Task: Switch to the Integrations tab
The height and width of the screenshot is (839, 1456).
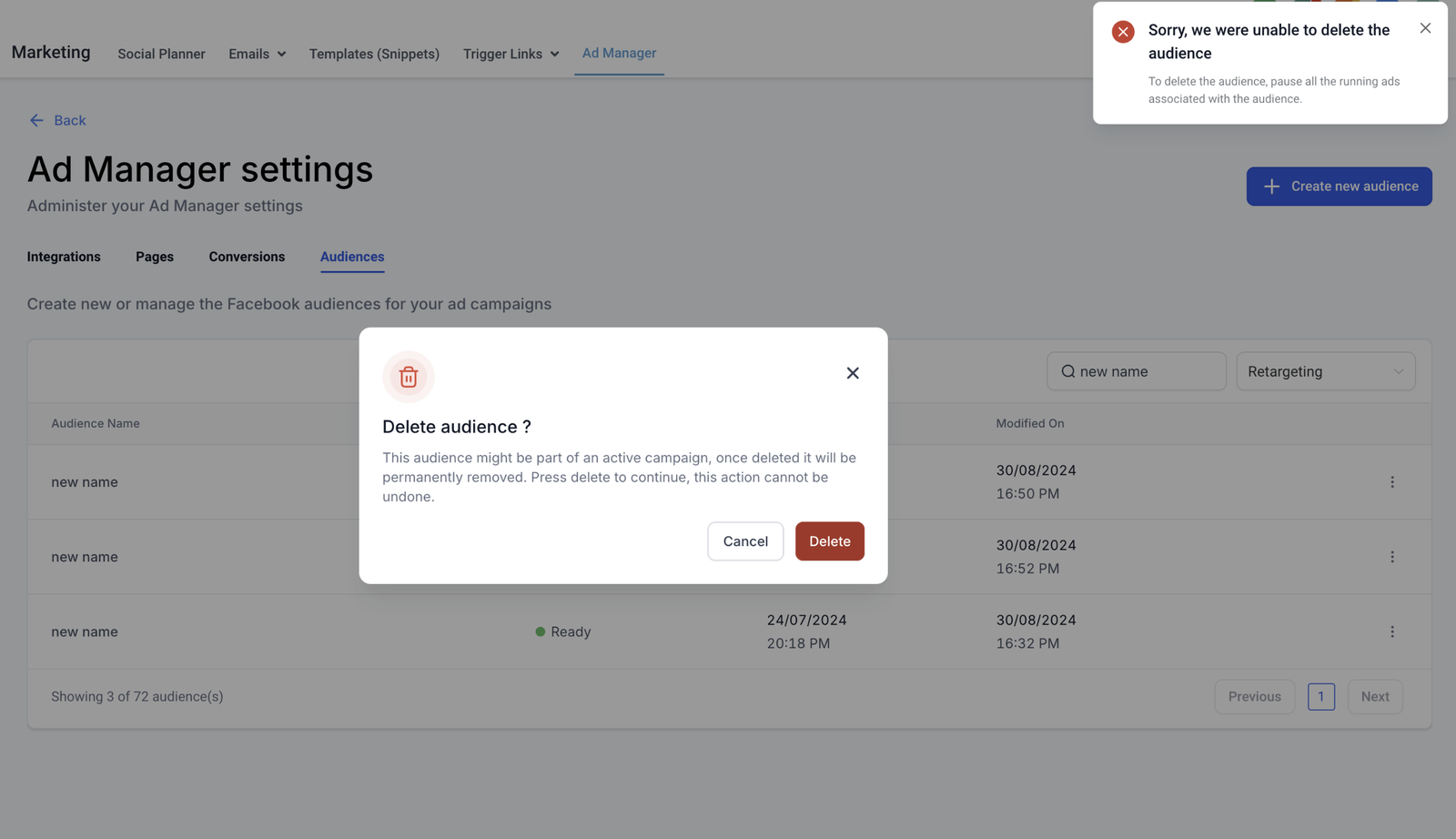Action: pos(64,257)
